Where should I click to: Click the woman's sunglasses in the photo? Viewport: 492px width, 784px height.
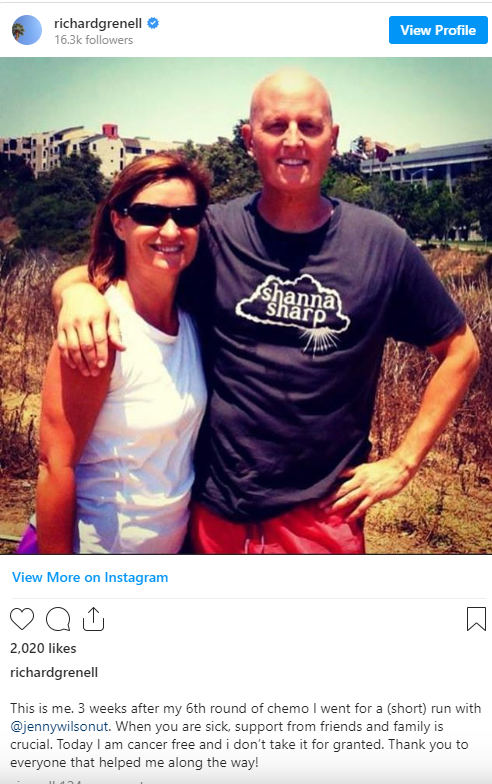(x=161, y=215)
